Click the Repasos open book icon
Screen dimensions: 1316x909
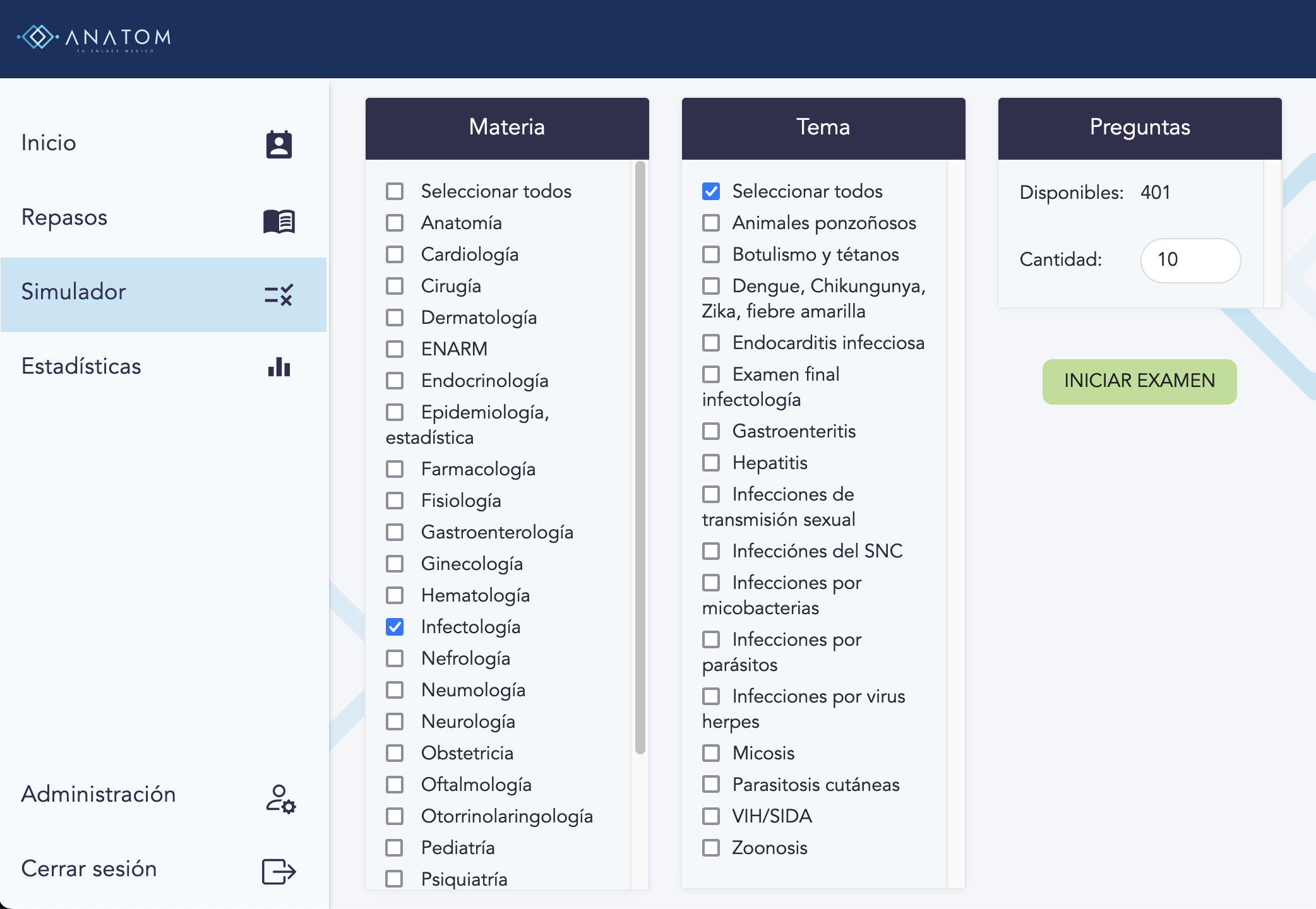tap(278, 221)
